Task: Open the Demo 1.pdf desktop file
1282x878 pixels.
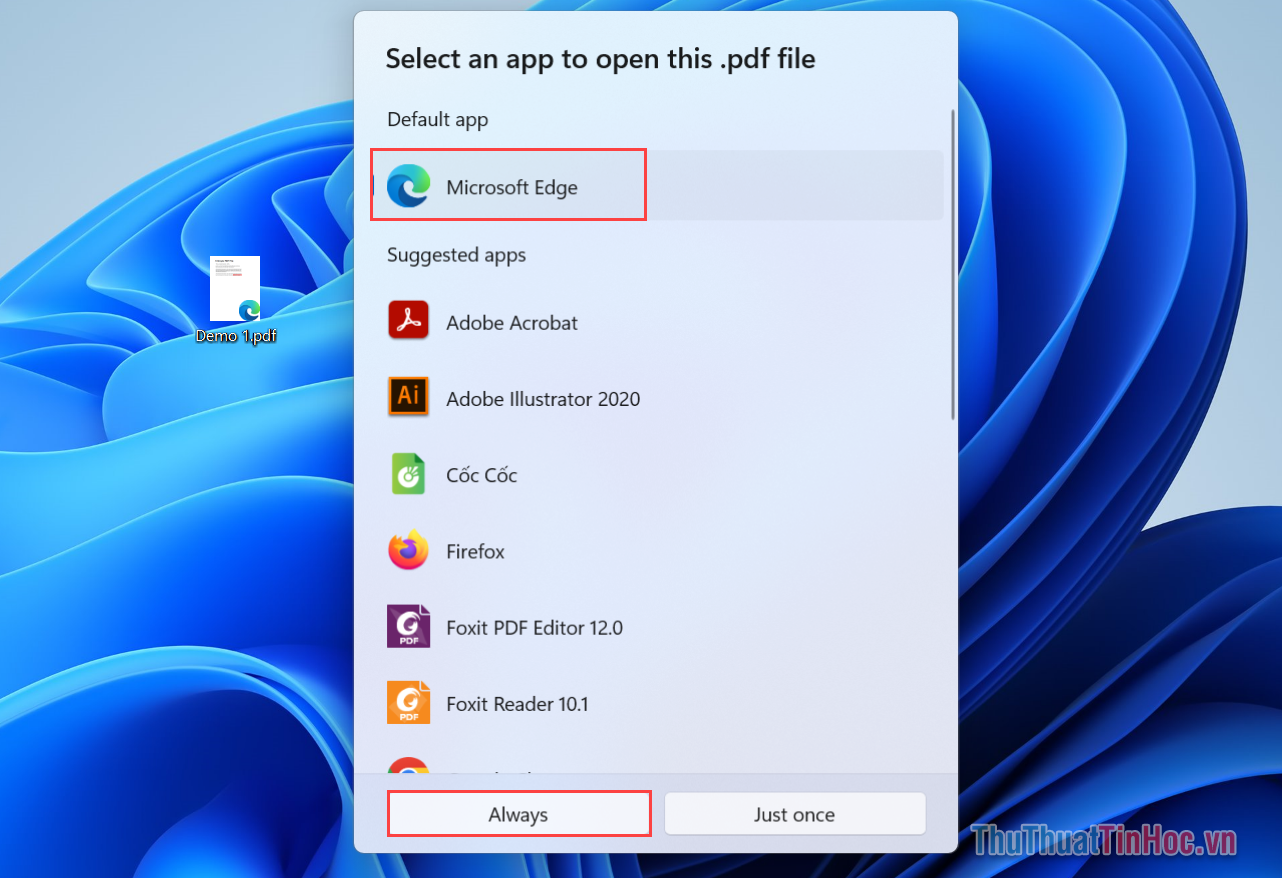Action: click(x=235, y=290)
